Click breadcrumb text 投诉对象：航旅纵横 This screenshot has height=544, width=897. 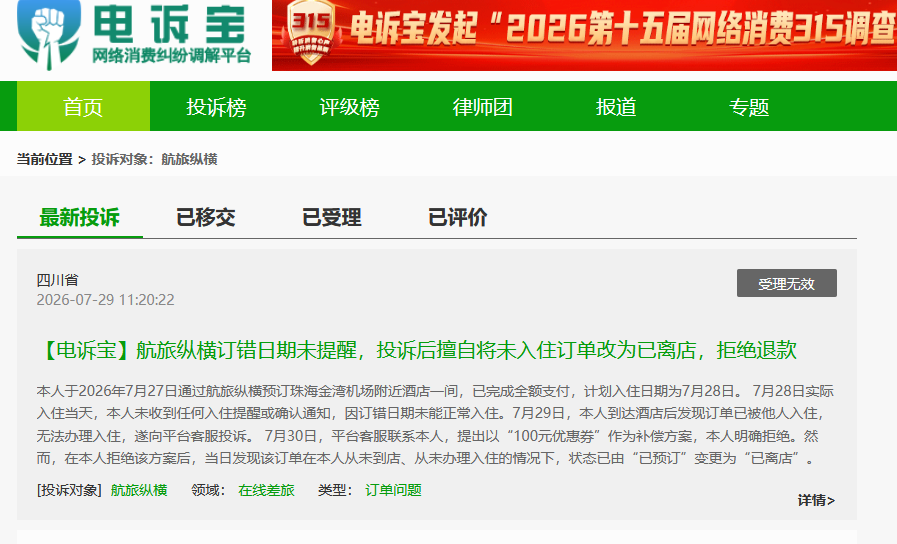click(x=154, y=159)
